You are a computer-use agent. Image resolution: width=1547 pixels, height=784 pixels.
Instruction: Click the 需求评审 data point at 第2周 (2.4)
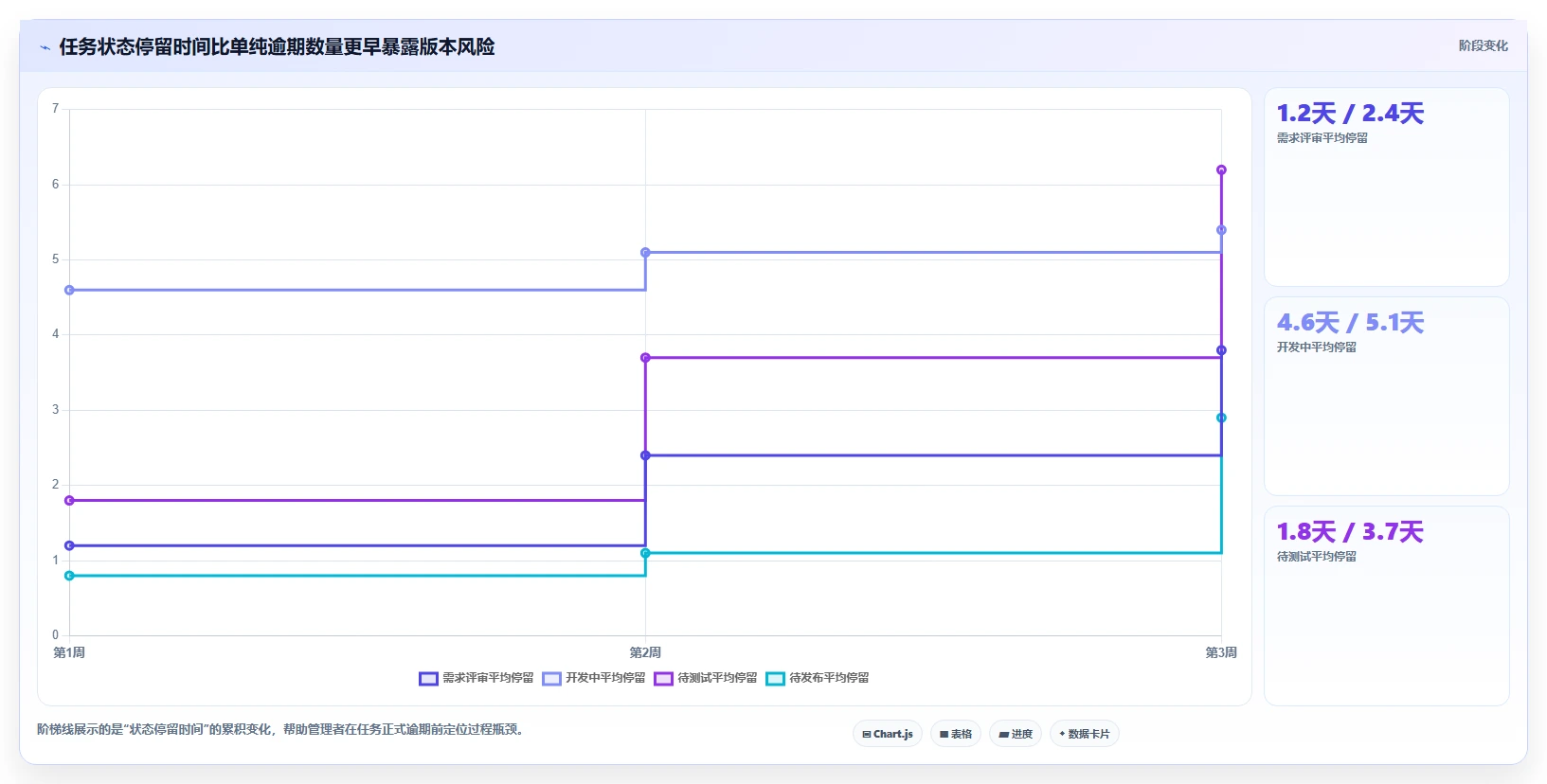tap(645, 455)
